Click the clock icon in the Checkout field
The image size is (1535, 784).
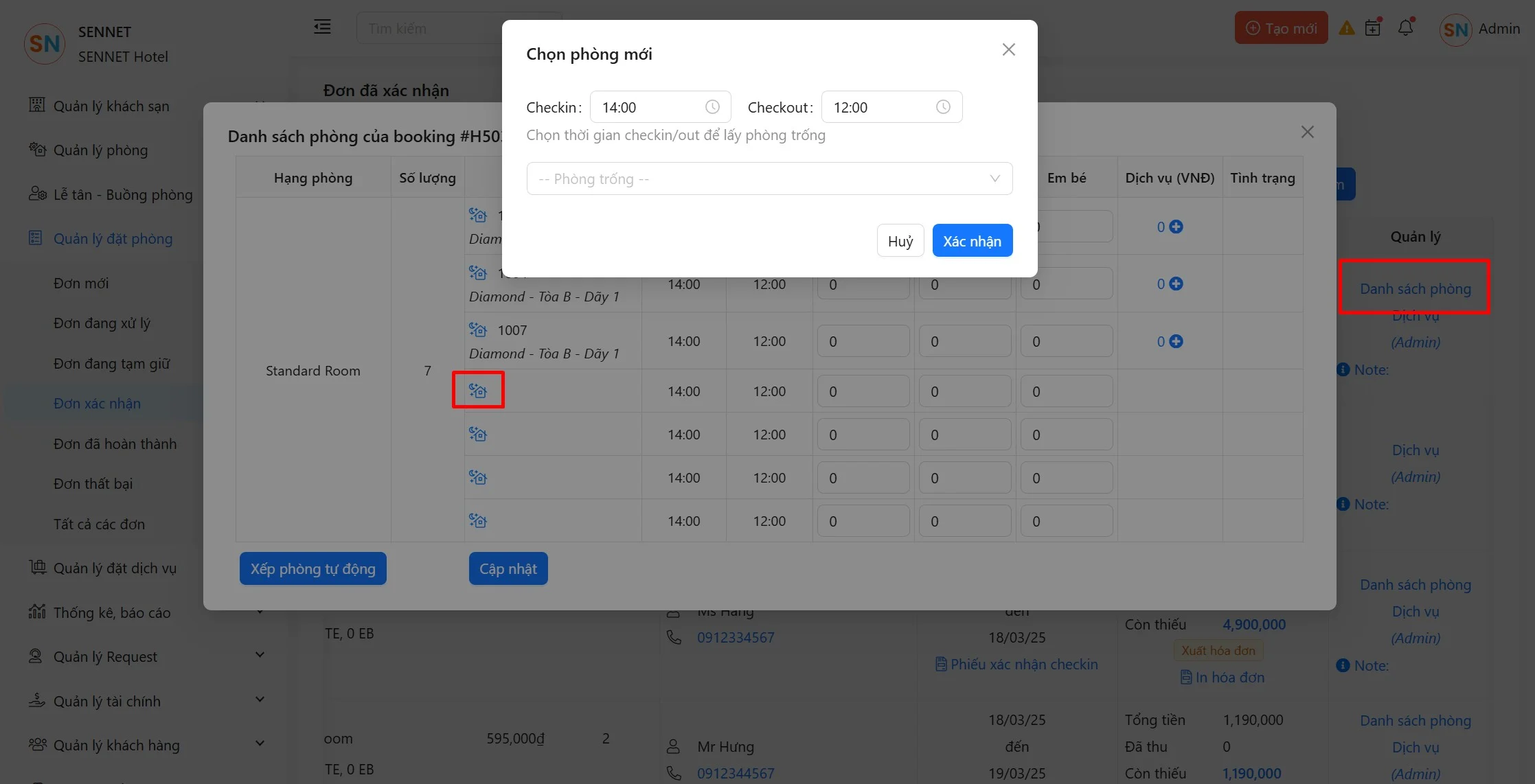pos(943,107)
